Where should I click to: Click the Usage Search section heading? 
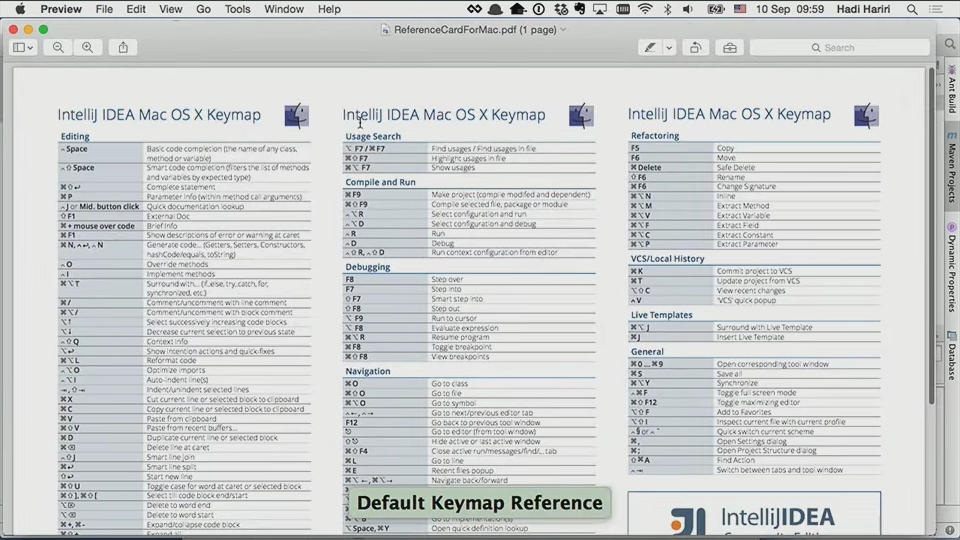373,136
